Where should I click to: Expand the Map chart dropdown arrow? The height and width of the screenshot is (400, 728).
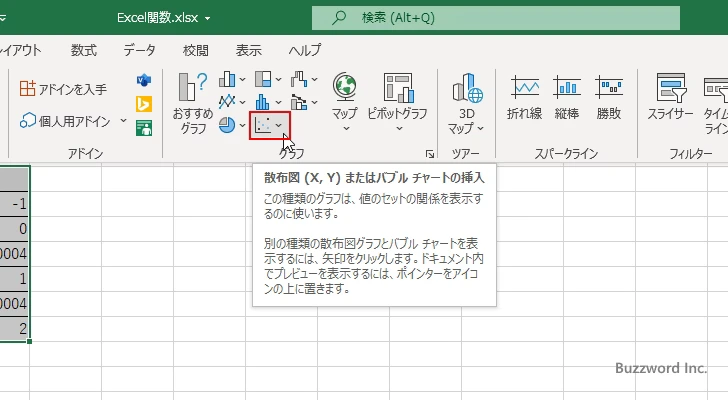pyautogui.click(x=346, y=129)
